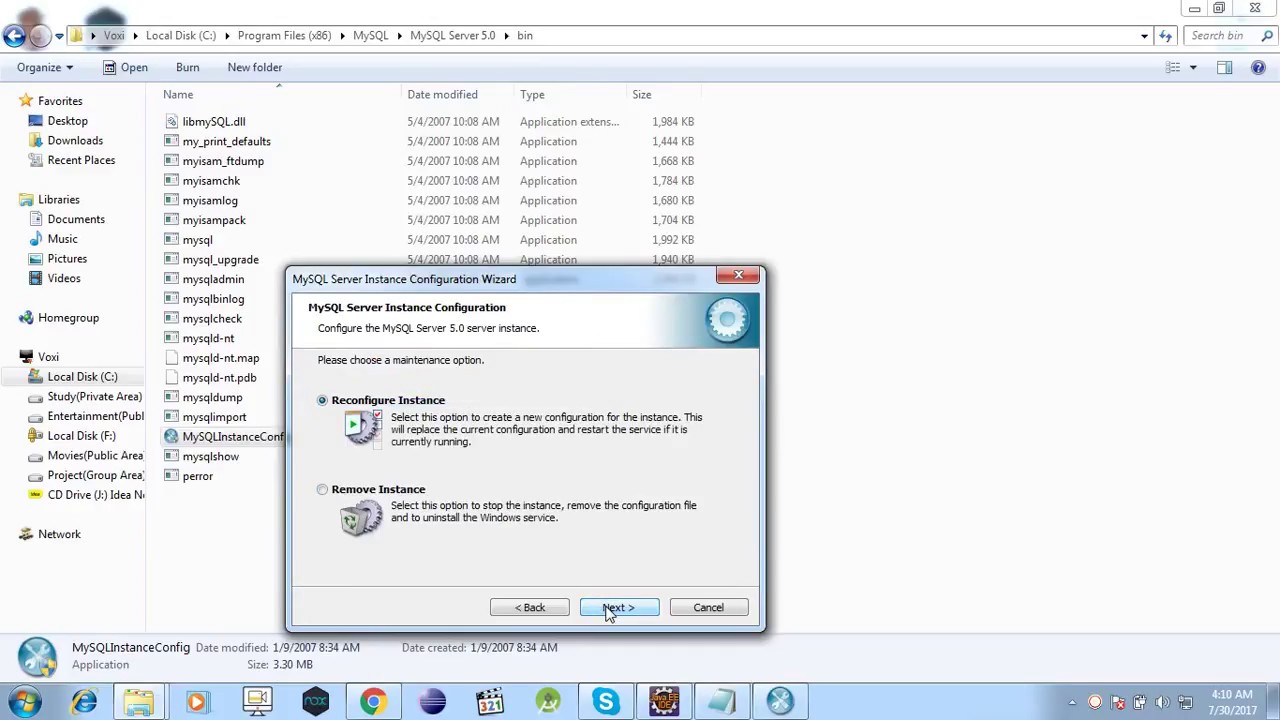Open Google Chrome from taskbar
1280x720 pixels.
[373, 702]
